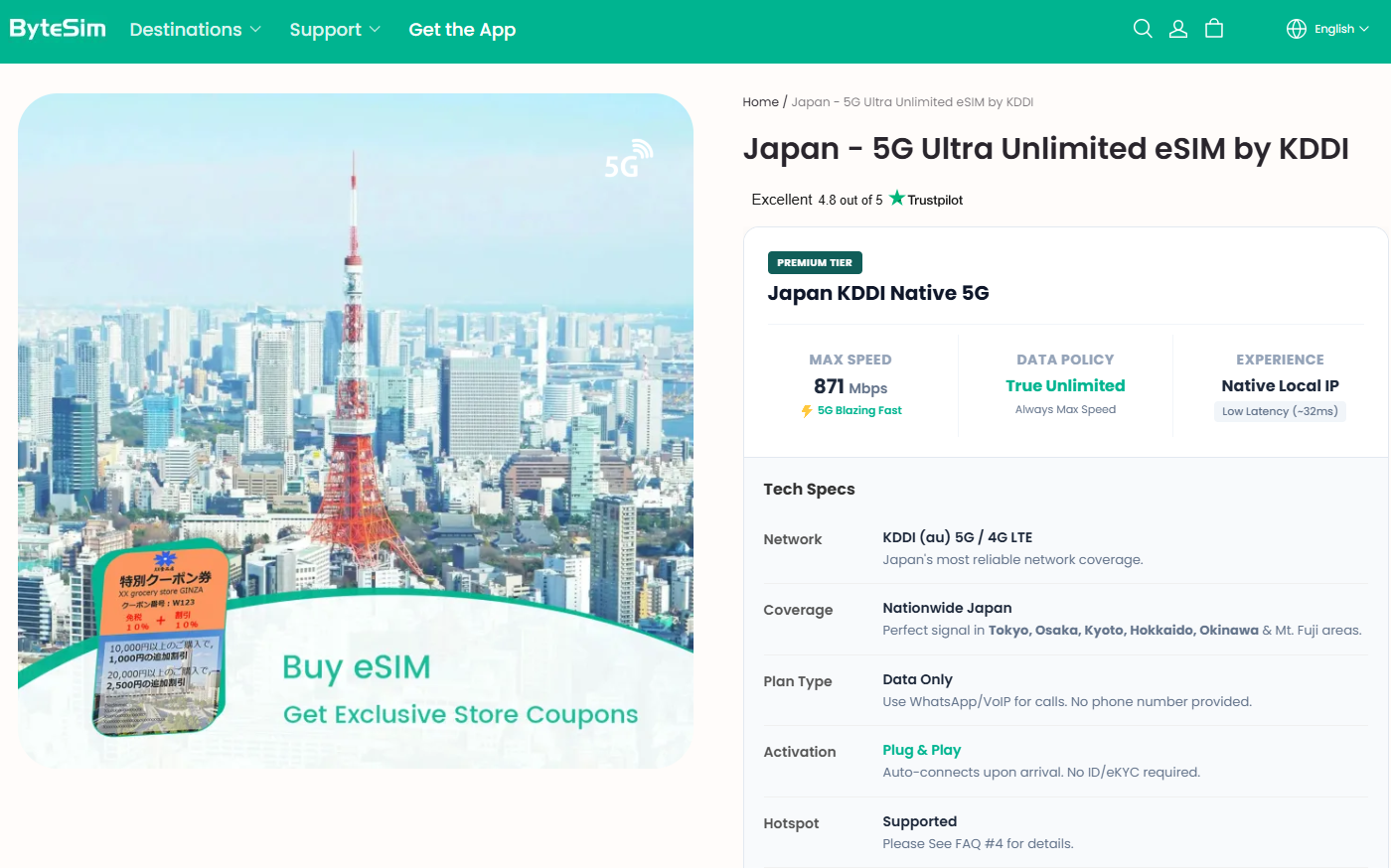1391x868 pixels.
Task: Open the shopping bag cart icon
Action: coord(1214,29)
